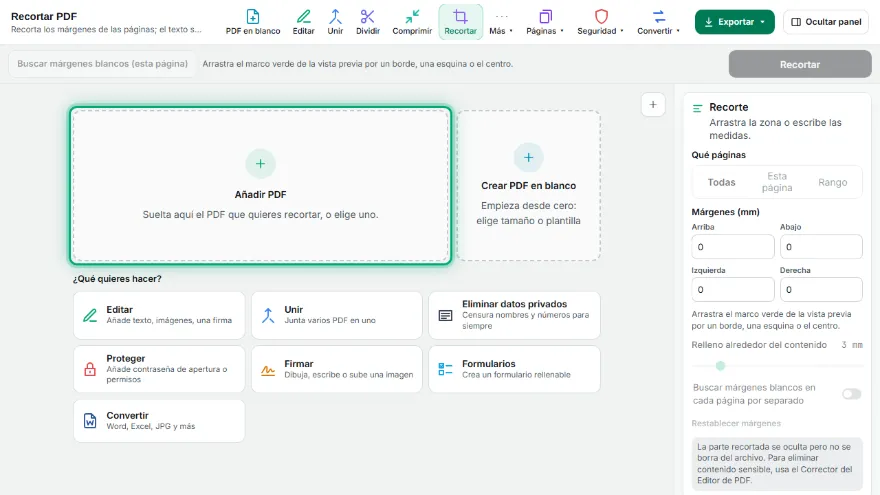The height and width of the screenshot is (495, 880).
Task: Expand the Convertir dropdown in toolbar
Action: (x=658, y=22)
